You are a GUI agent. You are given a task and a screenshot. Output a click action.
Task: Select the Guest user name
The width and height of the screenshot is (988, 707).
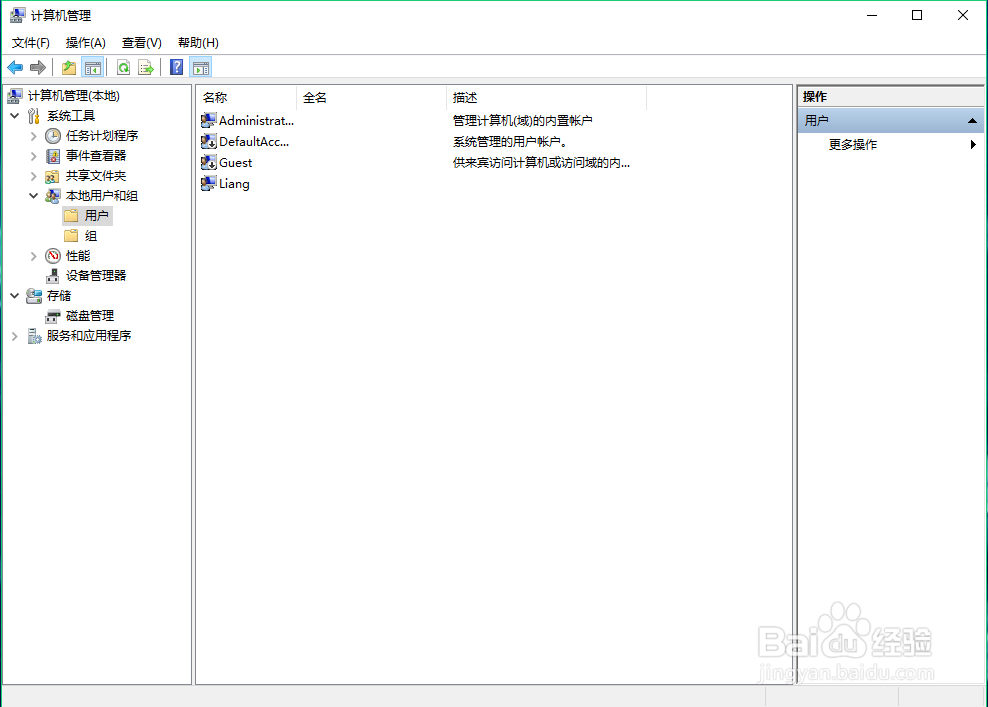236,163
